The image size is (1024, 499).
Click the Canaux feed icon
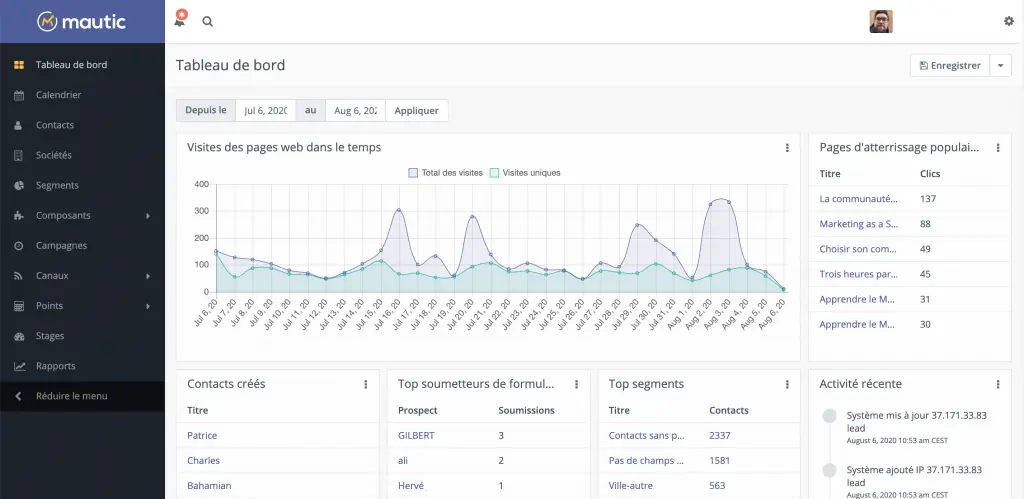coord(18,276)
